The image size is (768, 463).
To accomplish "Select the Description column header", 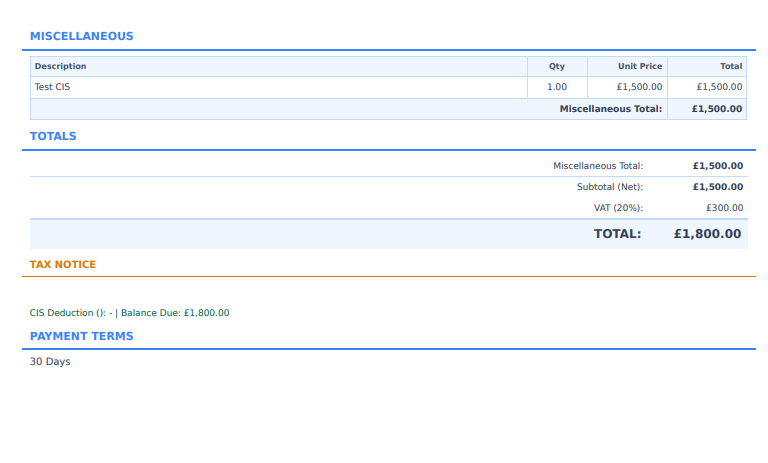I will [x=279, y=66].
